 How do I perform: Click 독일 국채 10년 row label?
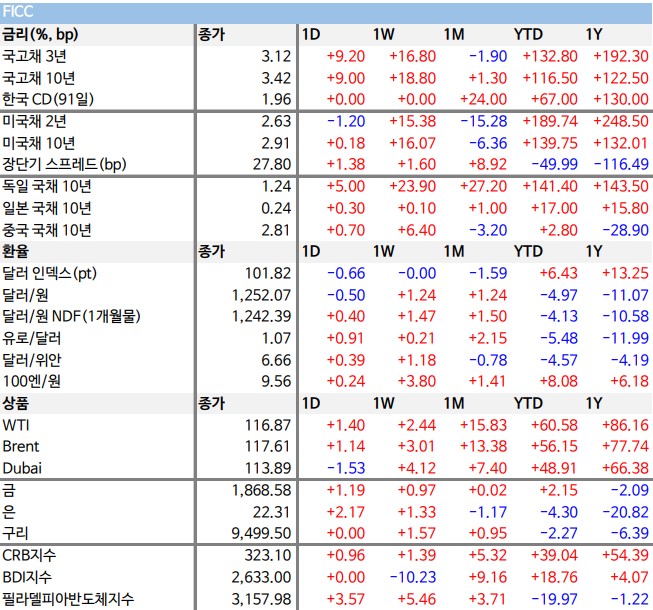point(47,187)
